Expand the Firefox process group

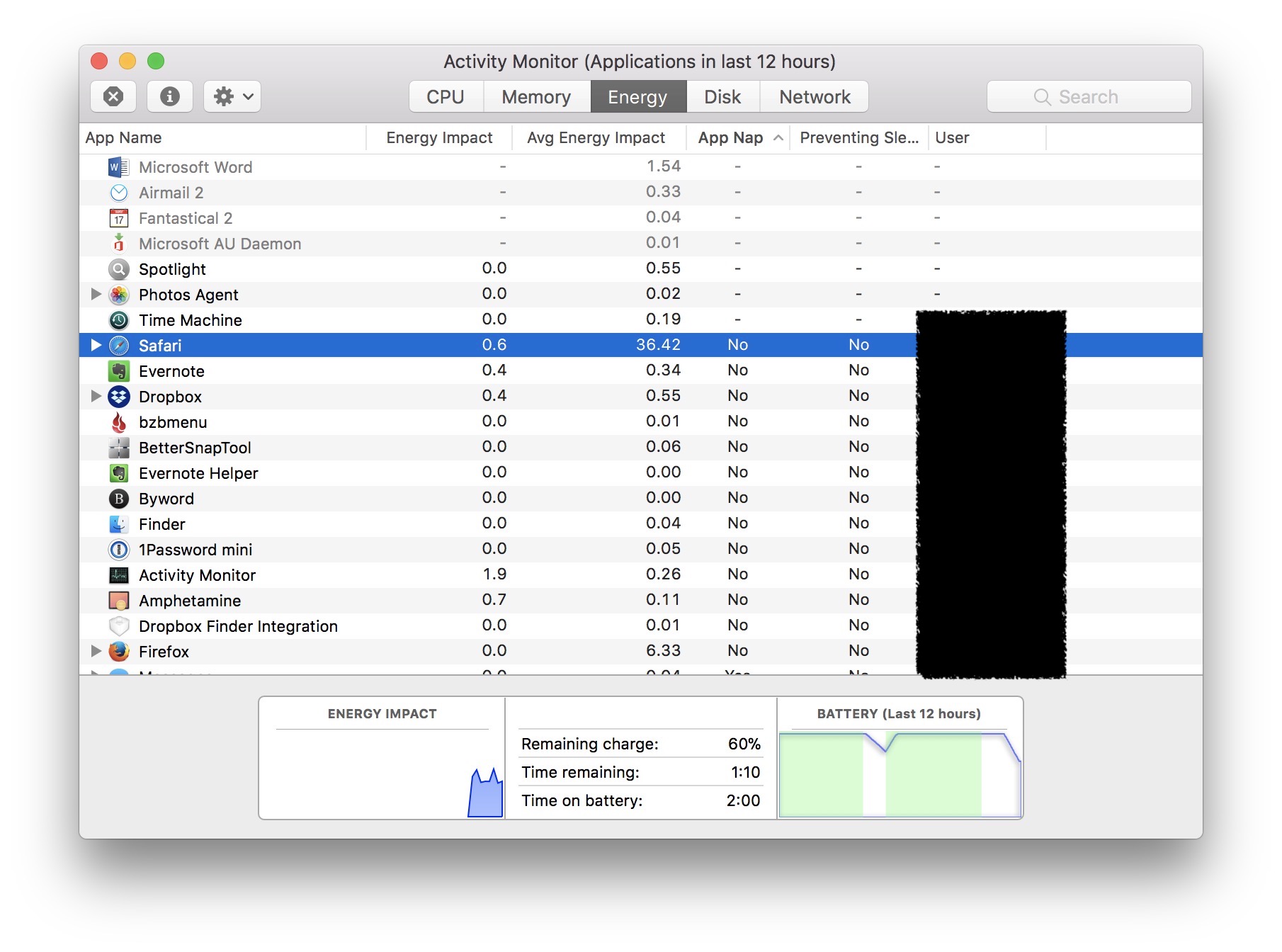96,651
